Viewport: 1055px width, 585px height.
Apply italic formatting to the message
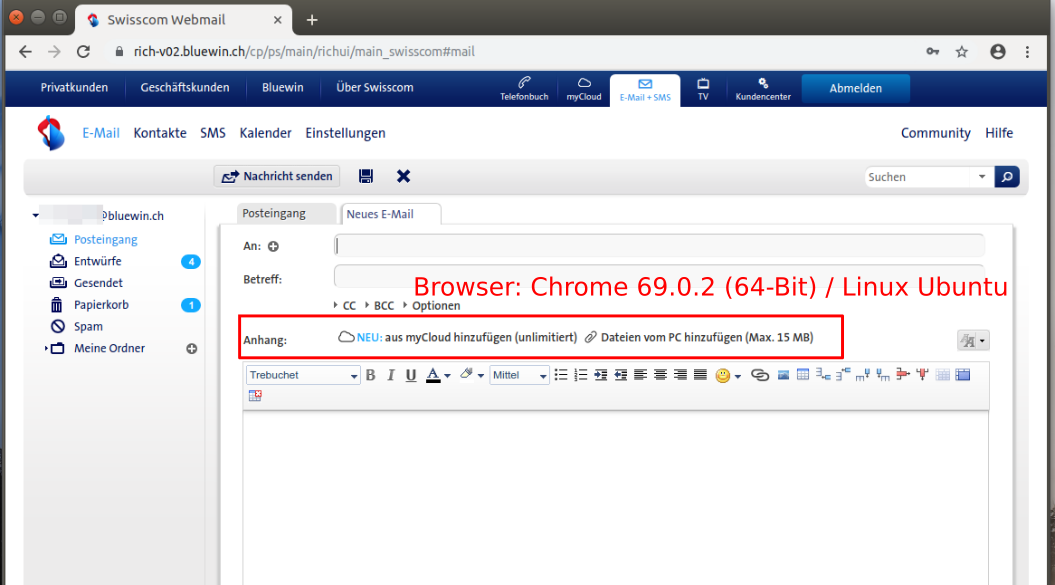coord(391,374)
